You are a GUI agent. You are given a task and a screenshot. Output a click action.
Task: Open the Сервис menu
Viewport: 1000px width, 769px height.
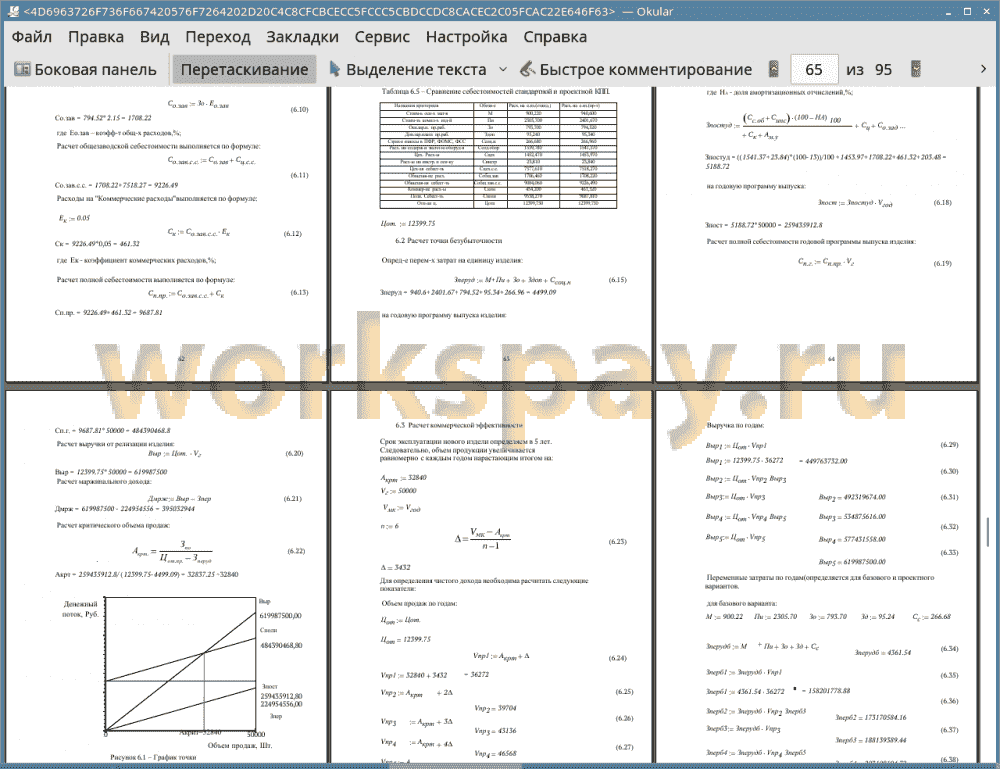[x=382, y=37]
